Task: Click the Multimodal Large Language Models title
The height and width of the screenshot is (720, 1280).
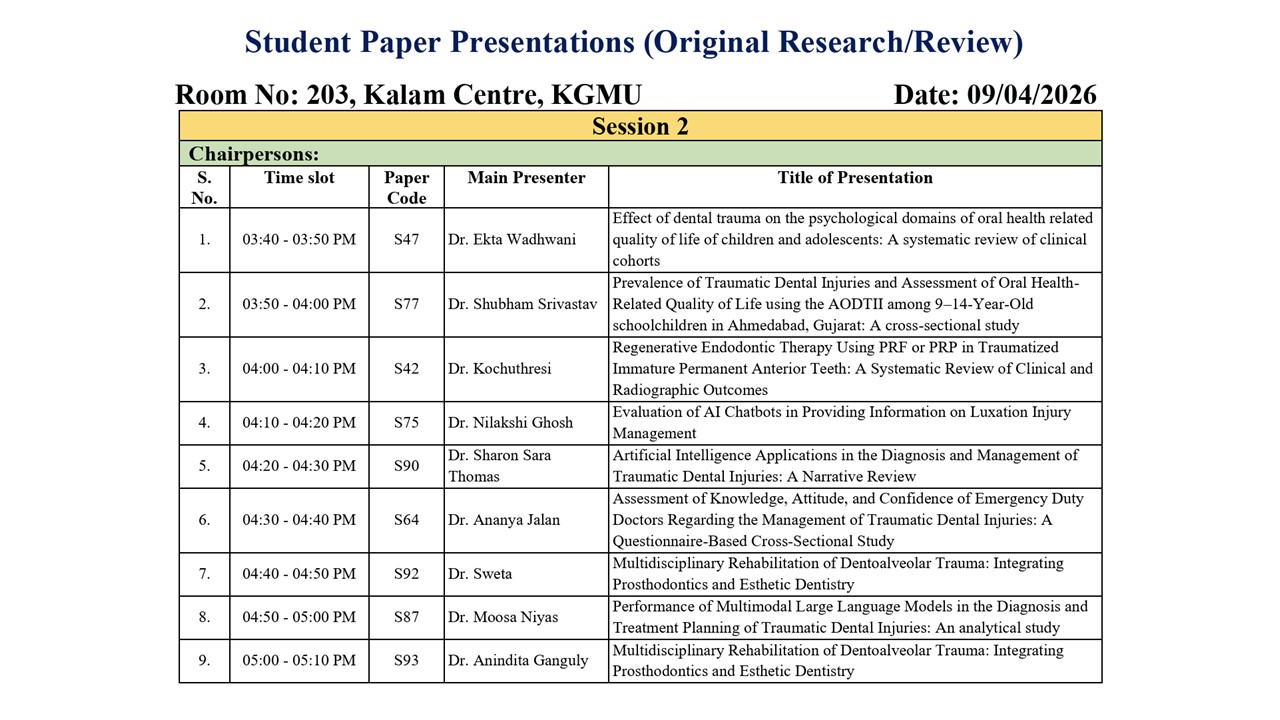Action: 850,617
